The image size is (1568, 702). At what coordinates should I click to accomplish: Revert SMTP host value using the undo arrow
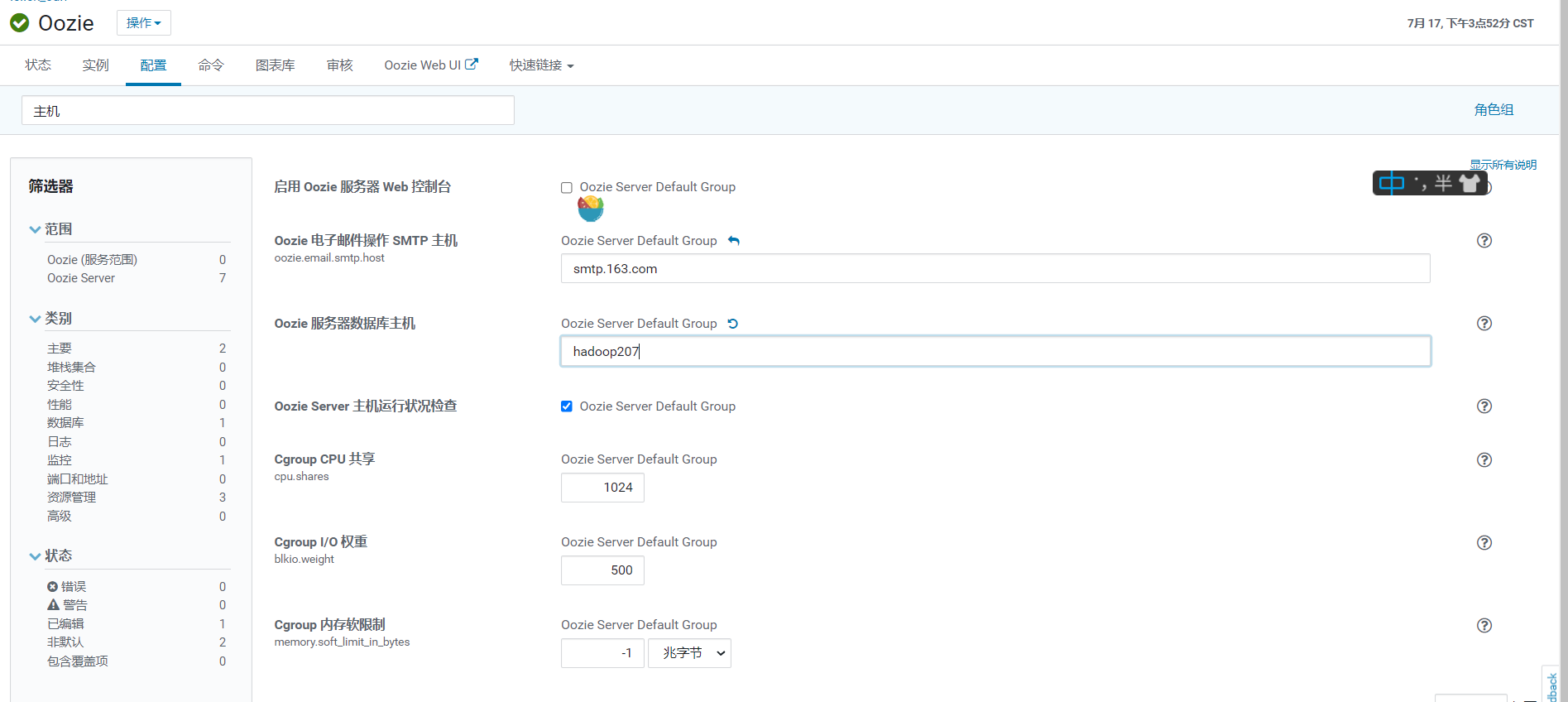(734, 241)
